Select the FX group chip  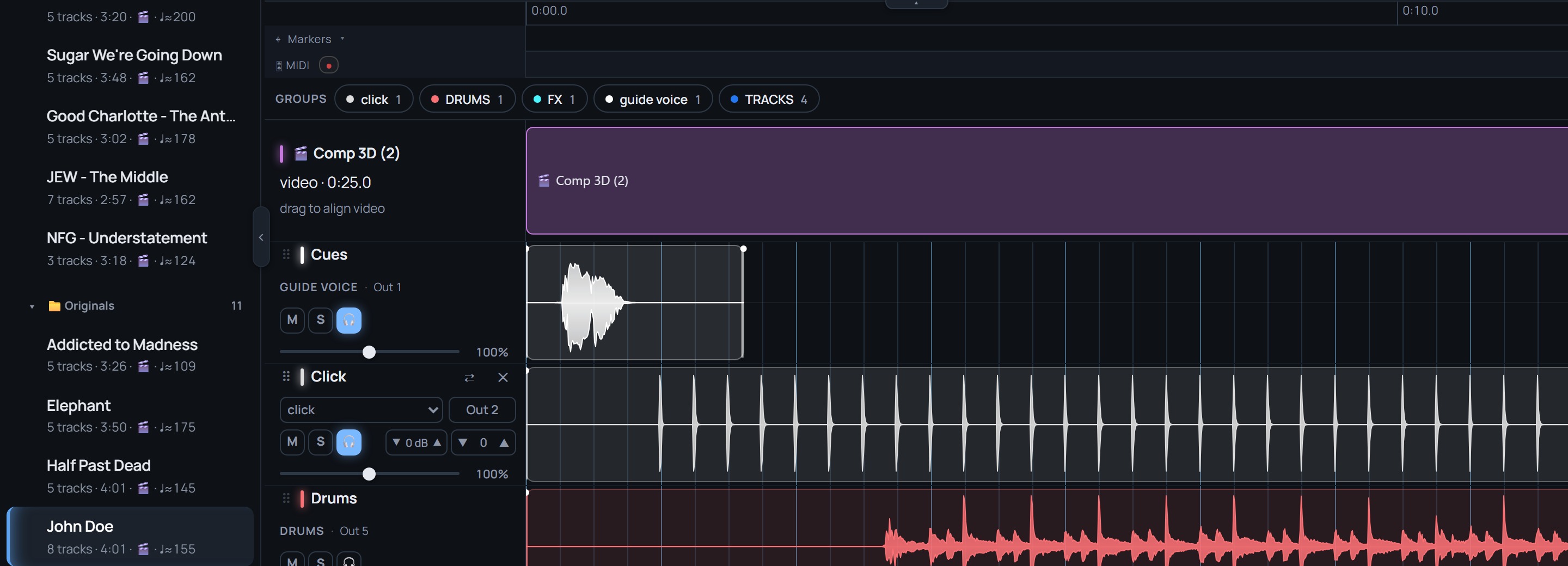point(555,99)
